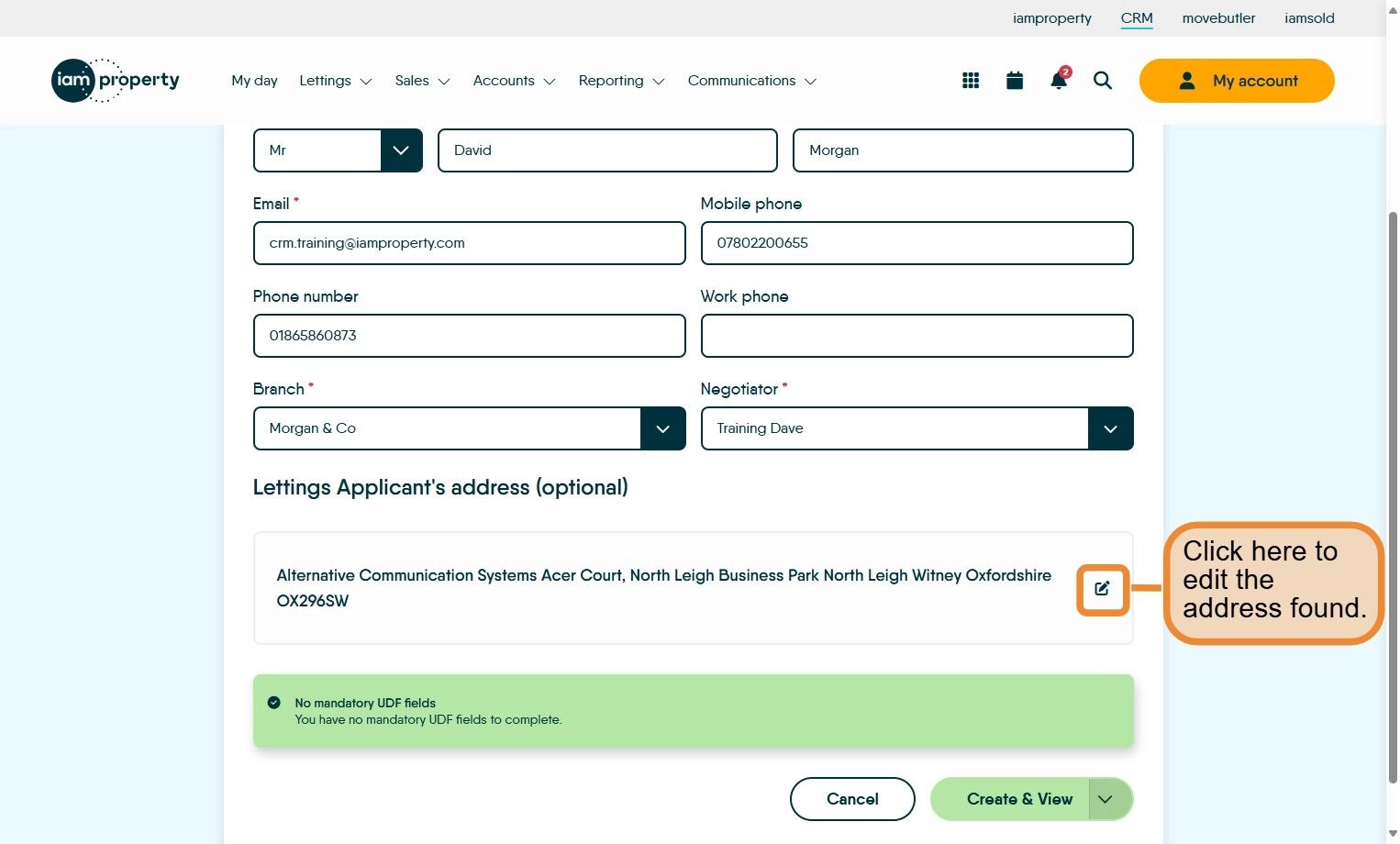Open the Branch dropdown Morgan & Co

(x=469, y=428)
